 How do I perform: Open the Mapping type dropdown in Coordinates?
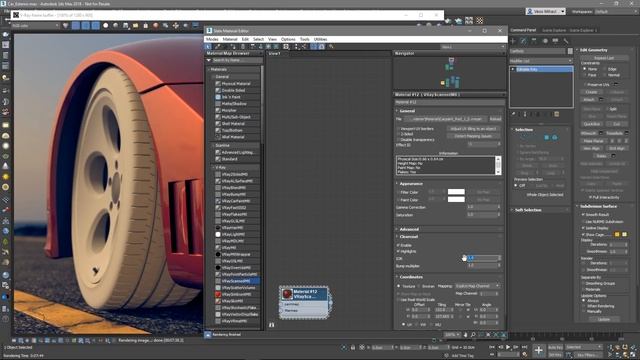coord(477,286)
